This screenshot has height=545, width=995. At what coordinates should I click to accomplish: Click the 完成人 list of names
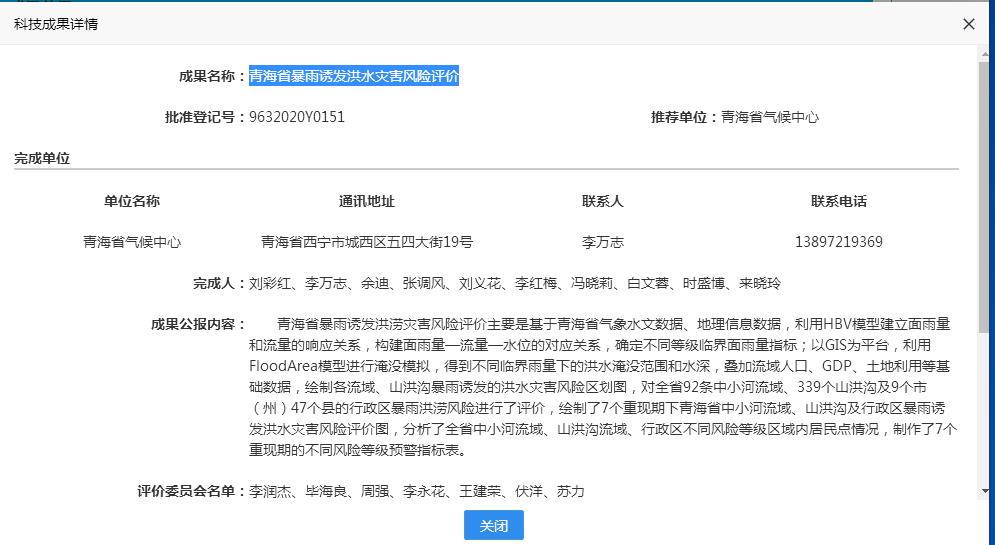pyautogui.click(x=515, y=284)
